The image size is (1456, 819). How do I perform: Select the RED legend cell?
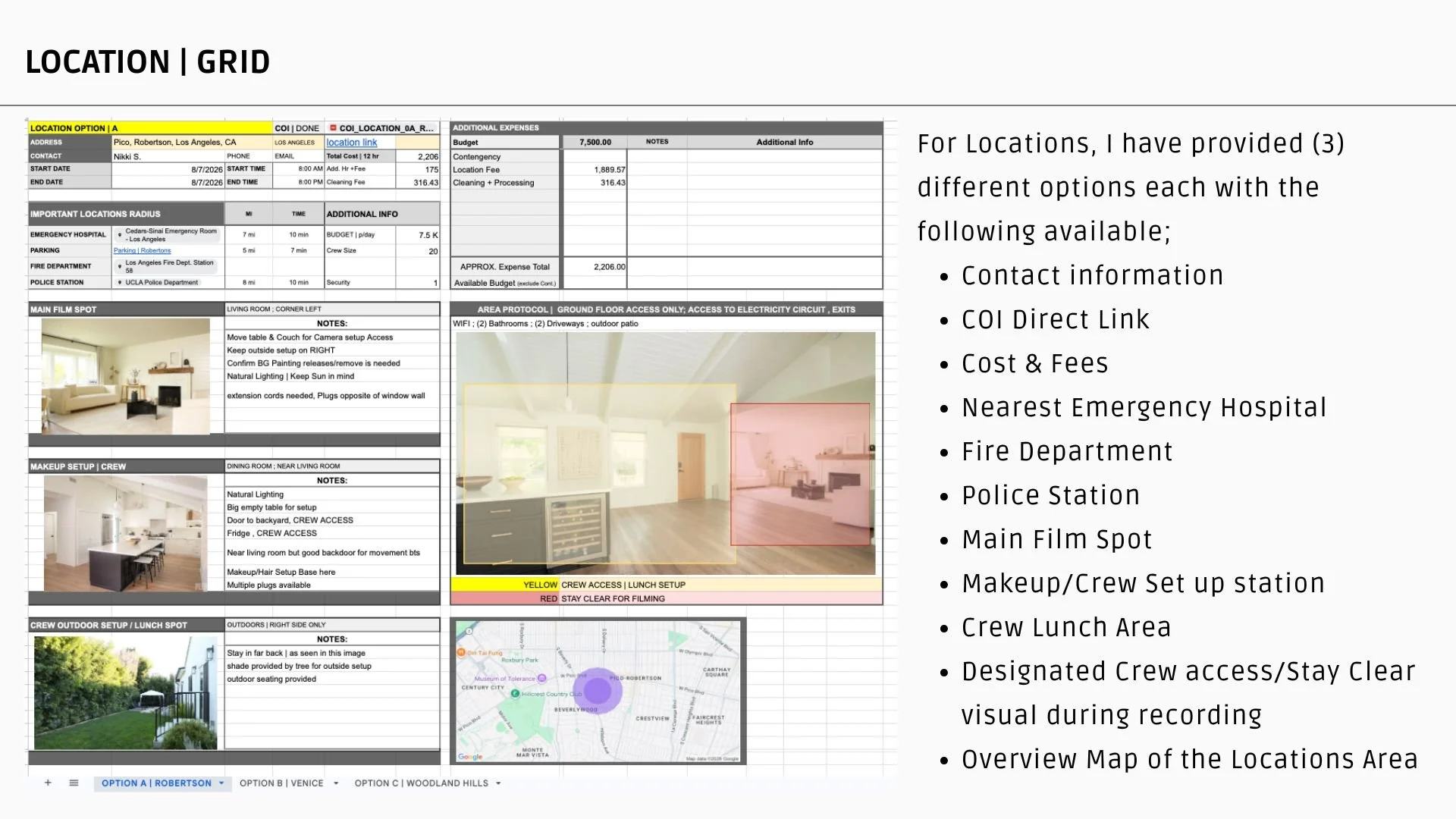pyautogui.click(x=505, y=598)
